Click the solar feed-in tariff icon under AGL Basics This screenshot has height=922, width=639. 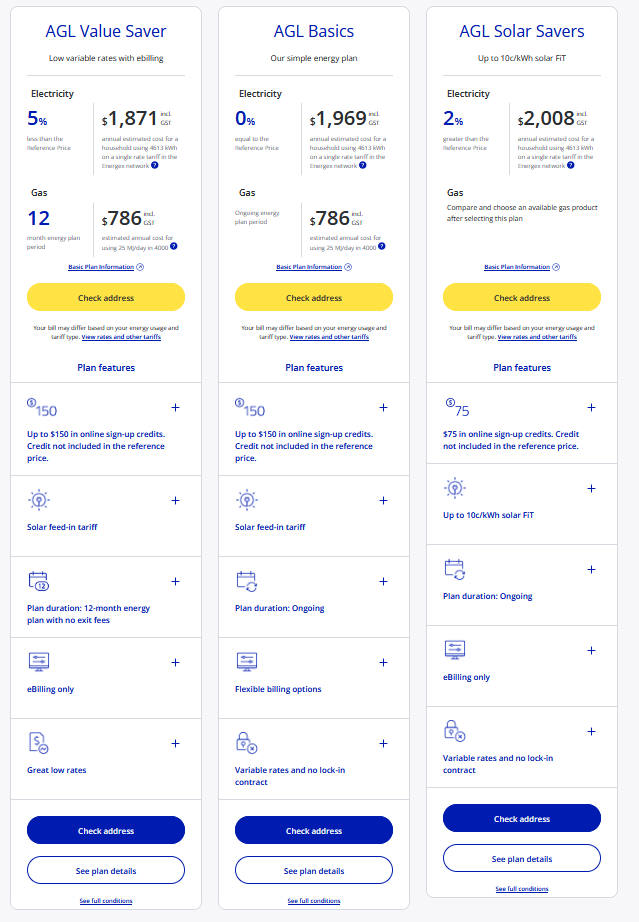tap(247, 500)
